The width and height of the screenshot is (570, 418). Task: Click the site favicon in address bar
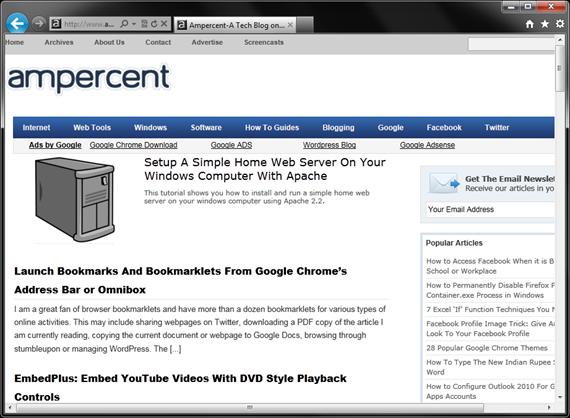[56, 24]
